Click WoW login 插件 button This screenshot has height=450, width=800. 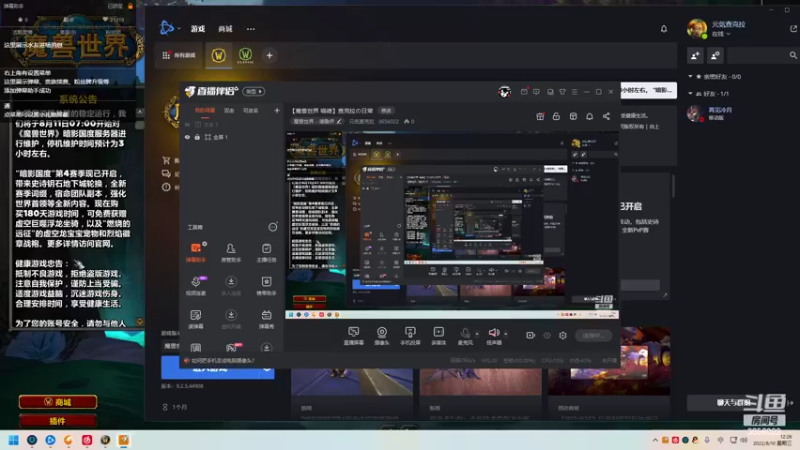58,421
